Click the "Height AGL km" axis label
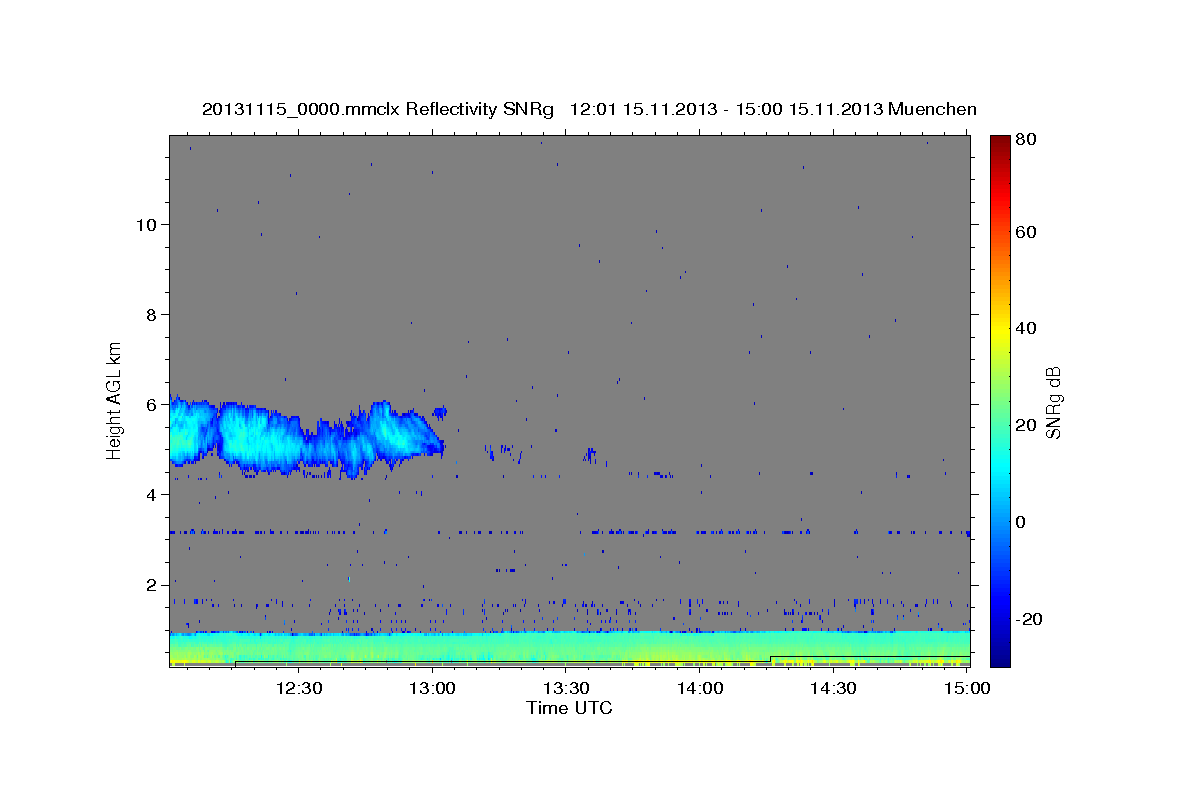The width and height of the screenshot is (1200, 800). point(115,399)
